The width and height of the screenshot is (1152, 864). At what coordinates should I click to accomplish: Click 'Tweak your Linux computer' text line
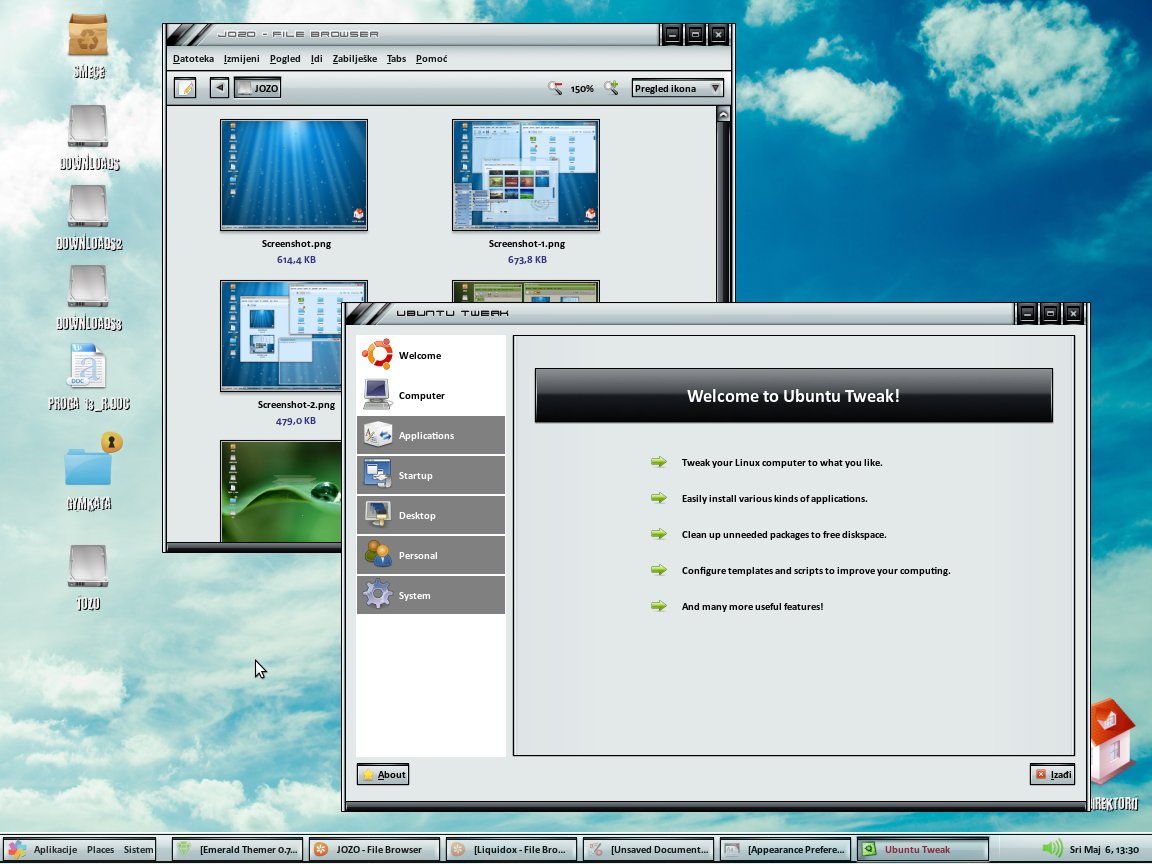782,463
